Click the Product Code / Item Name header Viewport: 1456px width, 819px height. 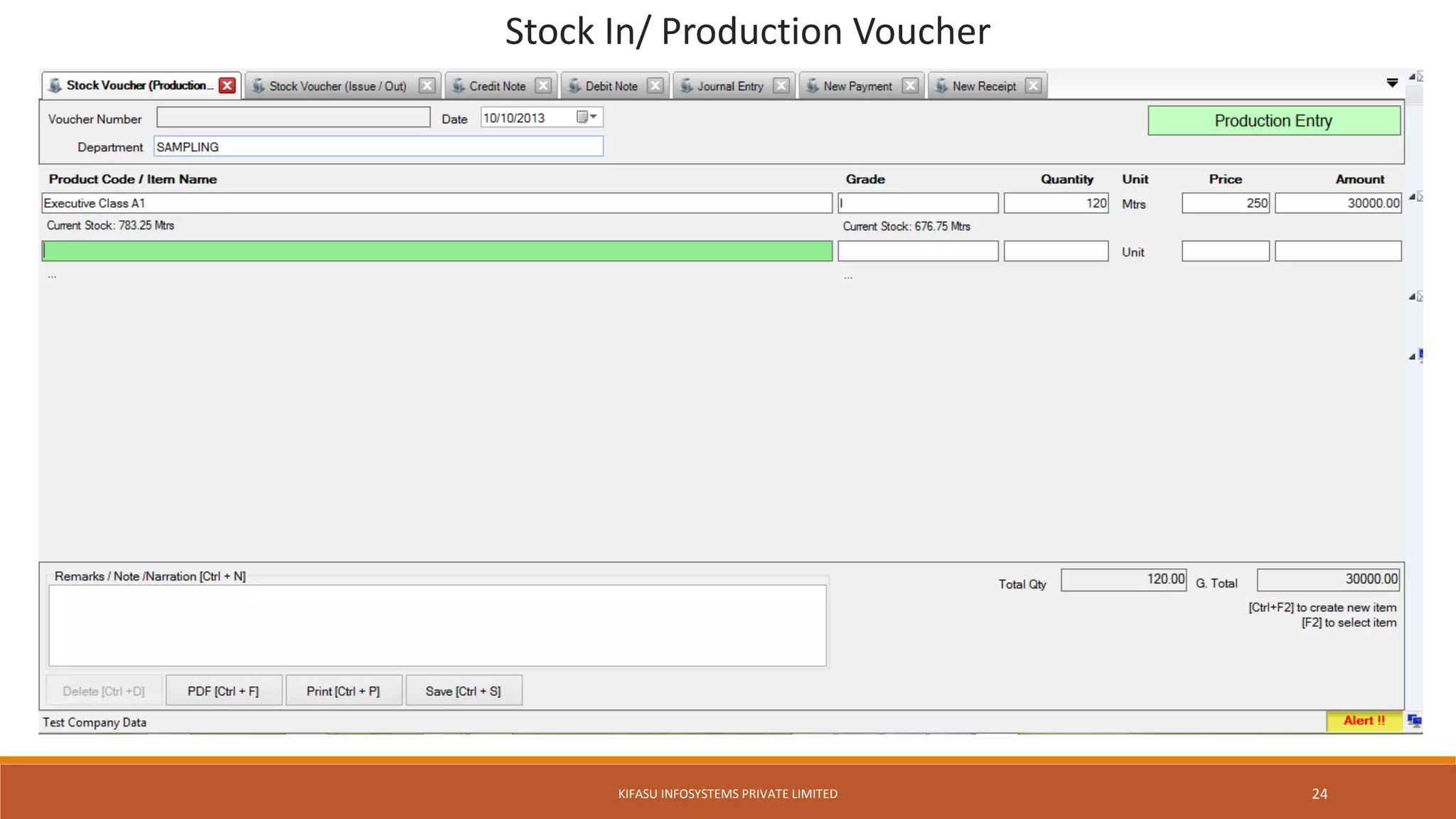133,179
